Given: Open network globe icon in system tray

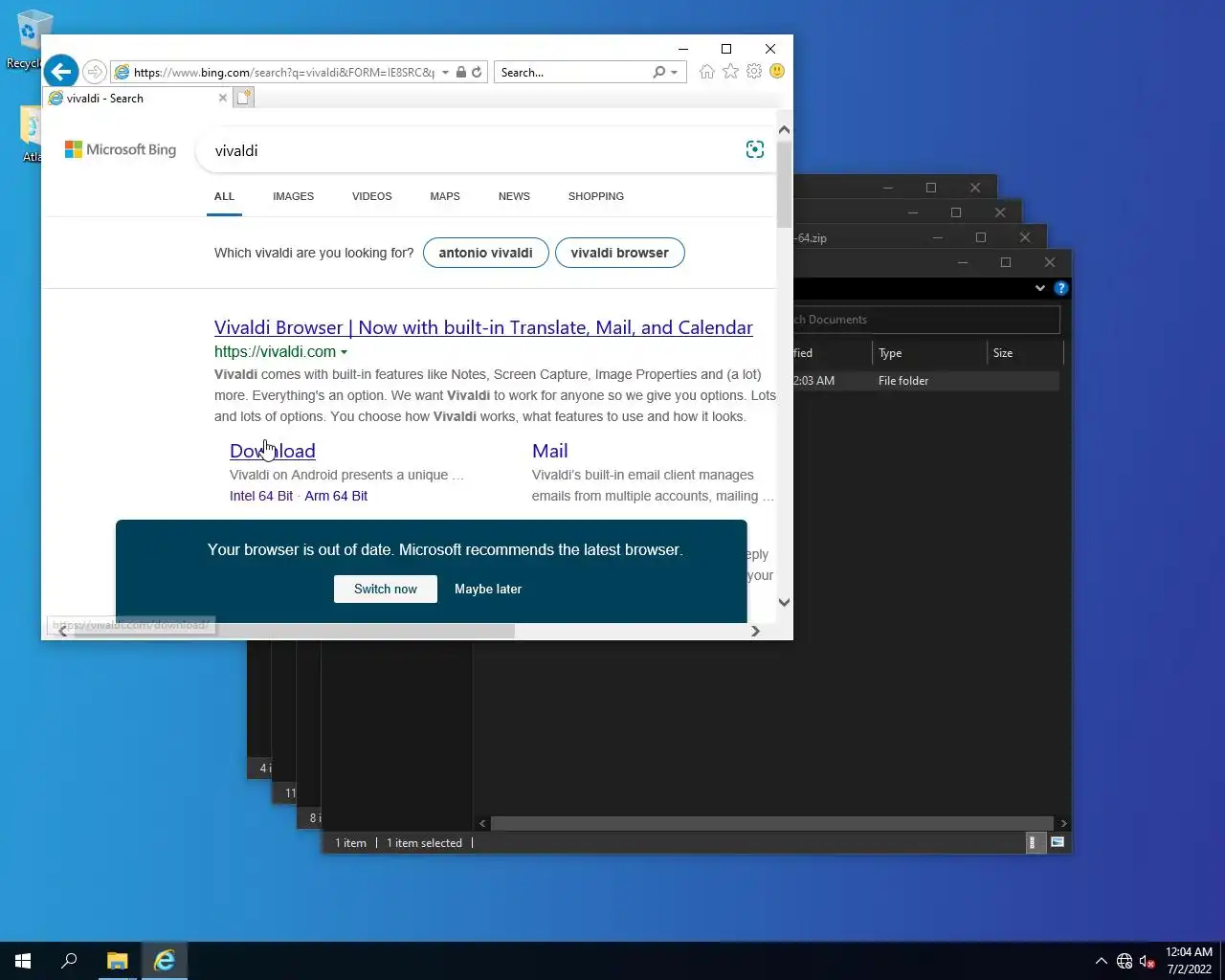Looking at the screenshot, I should tap(1125, 961).
